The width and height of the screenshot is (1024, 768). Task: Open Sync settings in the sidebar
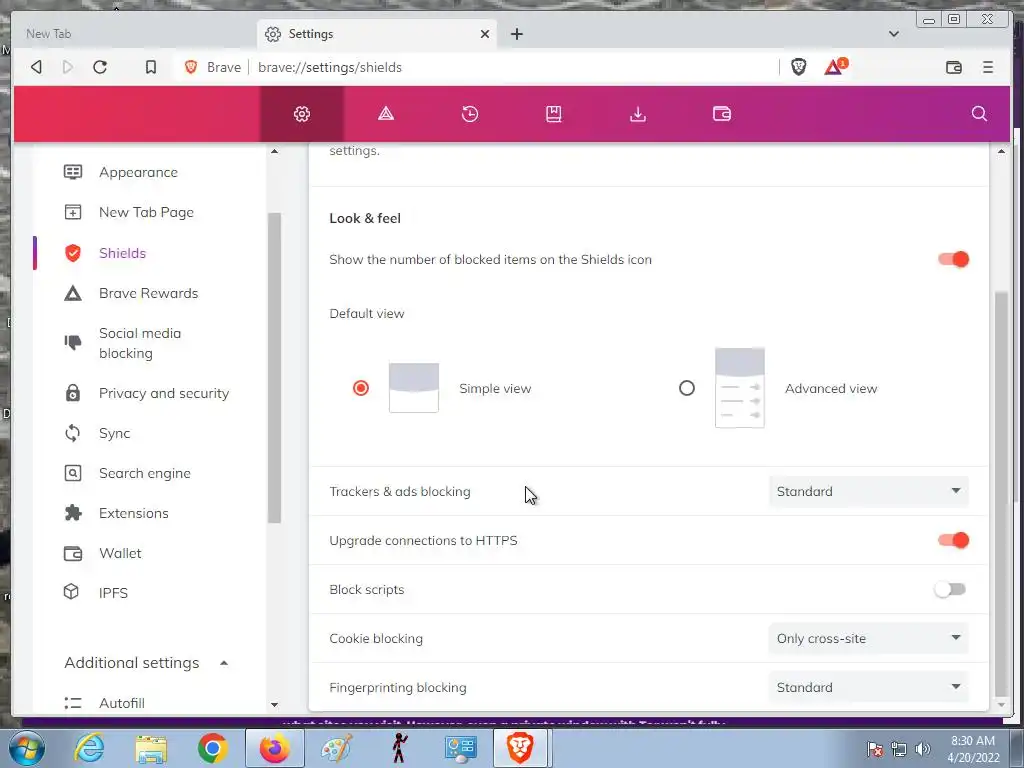[x=114, y=433]
